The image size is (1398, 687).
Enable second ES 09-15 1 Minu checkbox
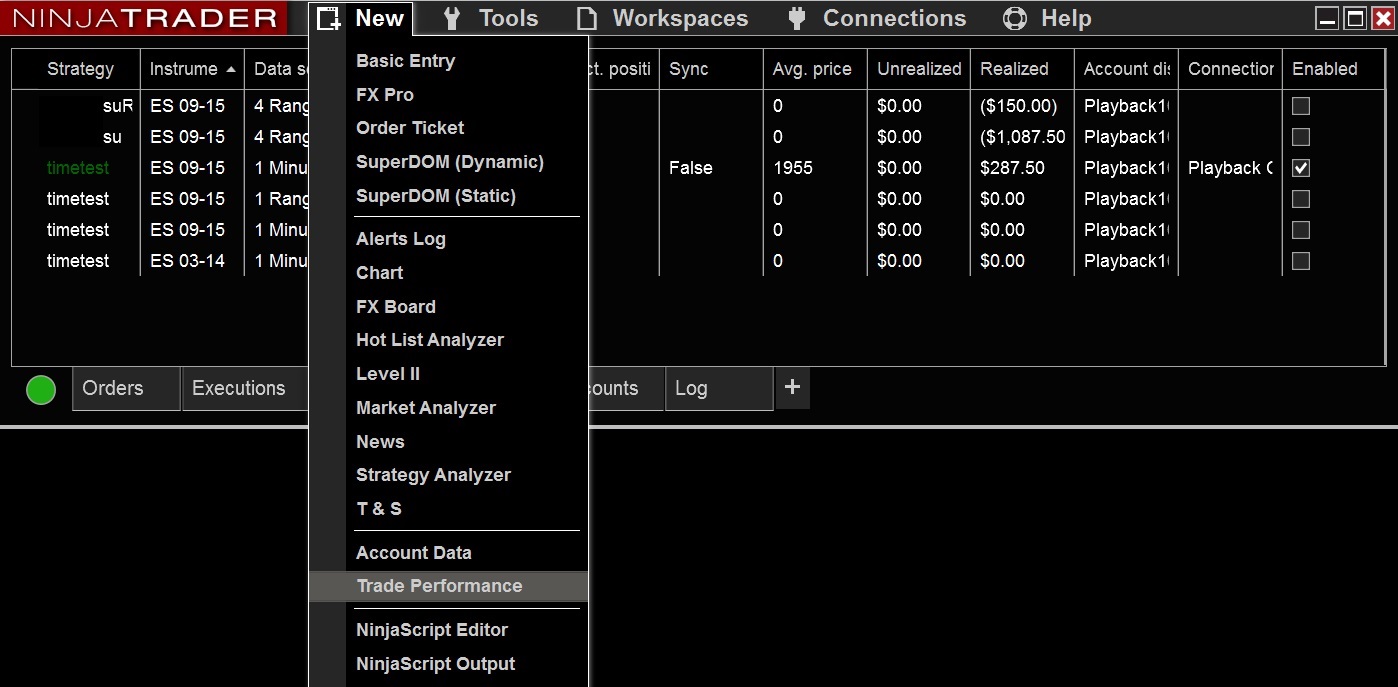[x=1301, y=230]
